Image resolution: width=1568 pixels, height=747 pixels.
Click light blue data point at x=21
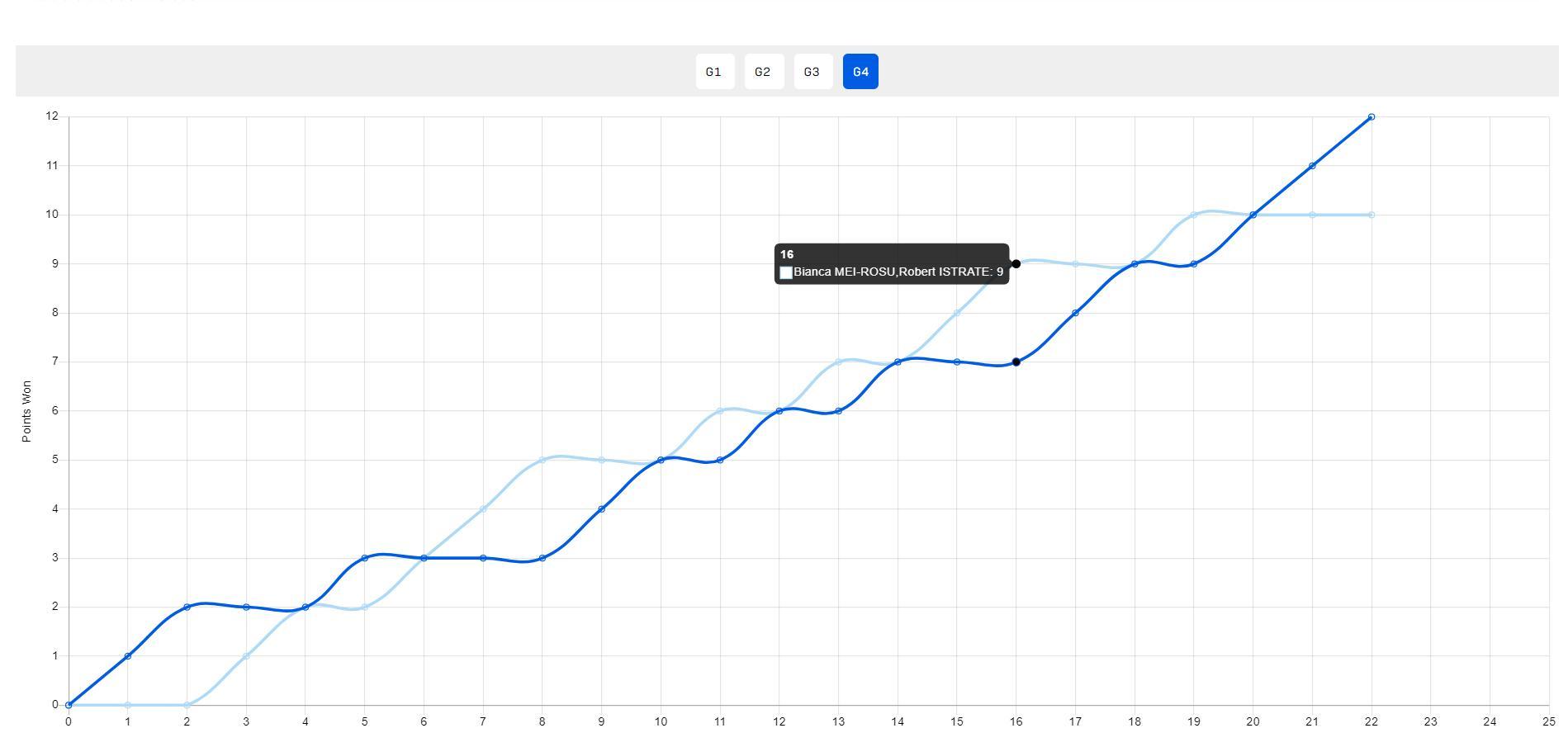click(1312, 215)
